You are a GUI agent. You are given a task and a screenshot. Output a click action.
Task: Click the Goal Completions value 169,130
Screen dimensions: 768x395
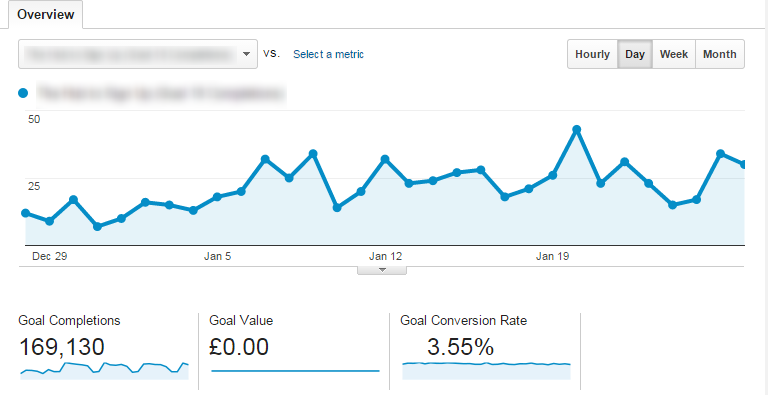coord(62,347)
